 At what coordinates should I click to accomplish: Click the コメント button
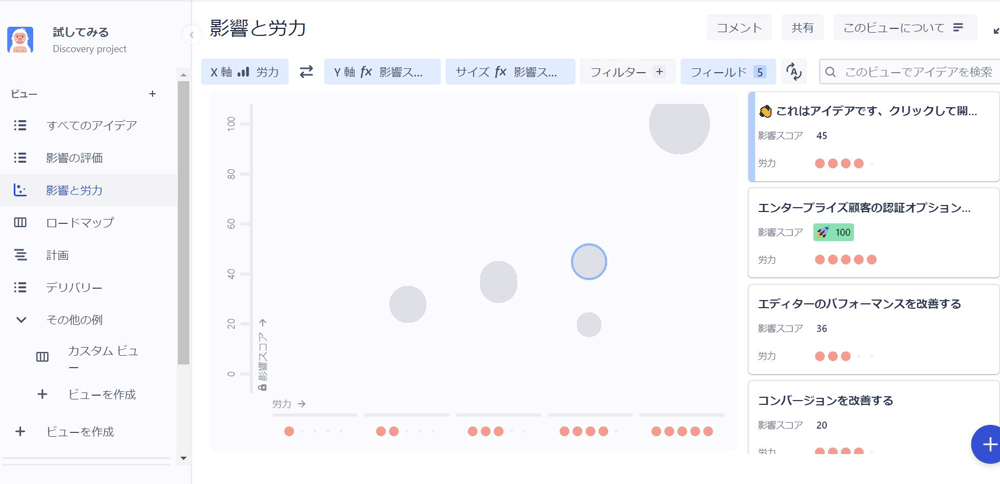pyautogui.click(x=739, y=28)
